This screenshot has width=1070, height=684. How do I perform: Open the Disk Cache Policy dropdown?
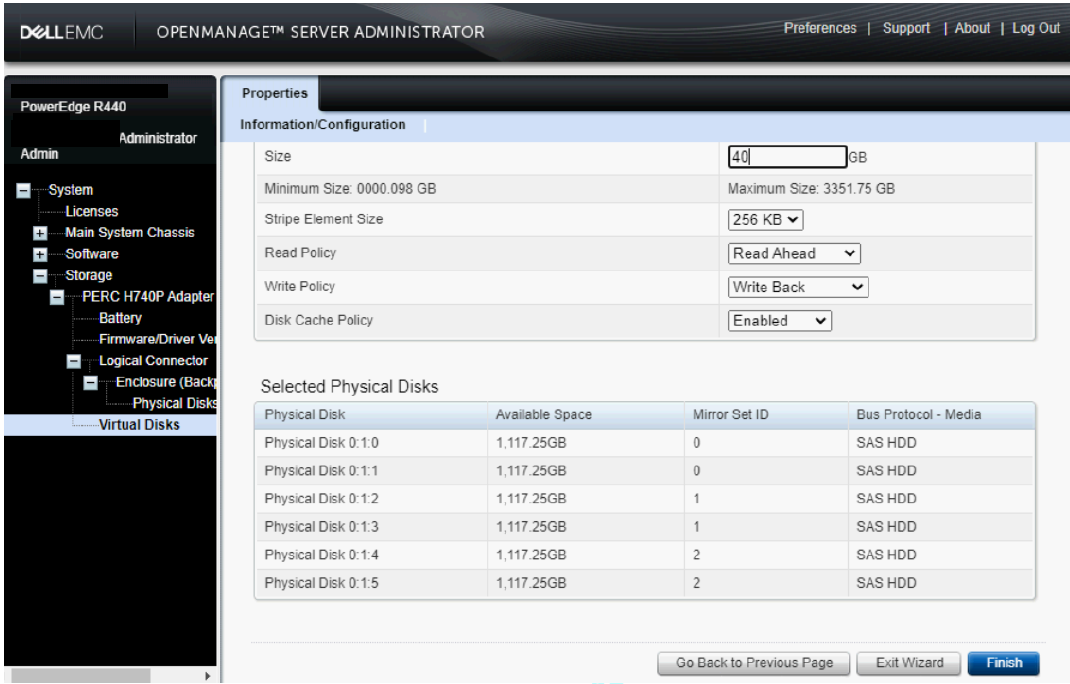777,322
